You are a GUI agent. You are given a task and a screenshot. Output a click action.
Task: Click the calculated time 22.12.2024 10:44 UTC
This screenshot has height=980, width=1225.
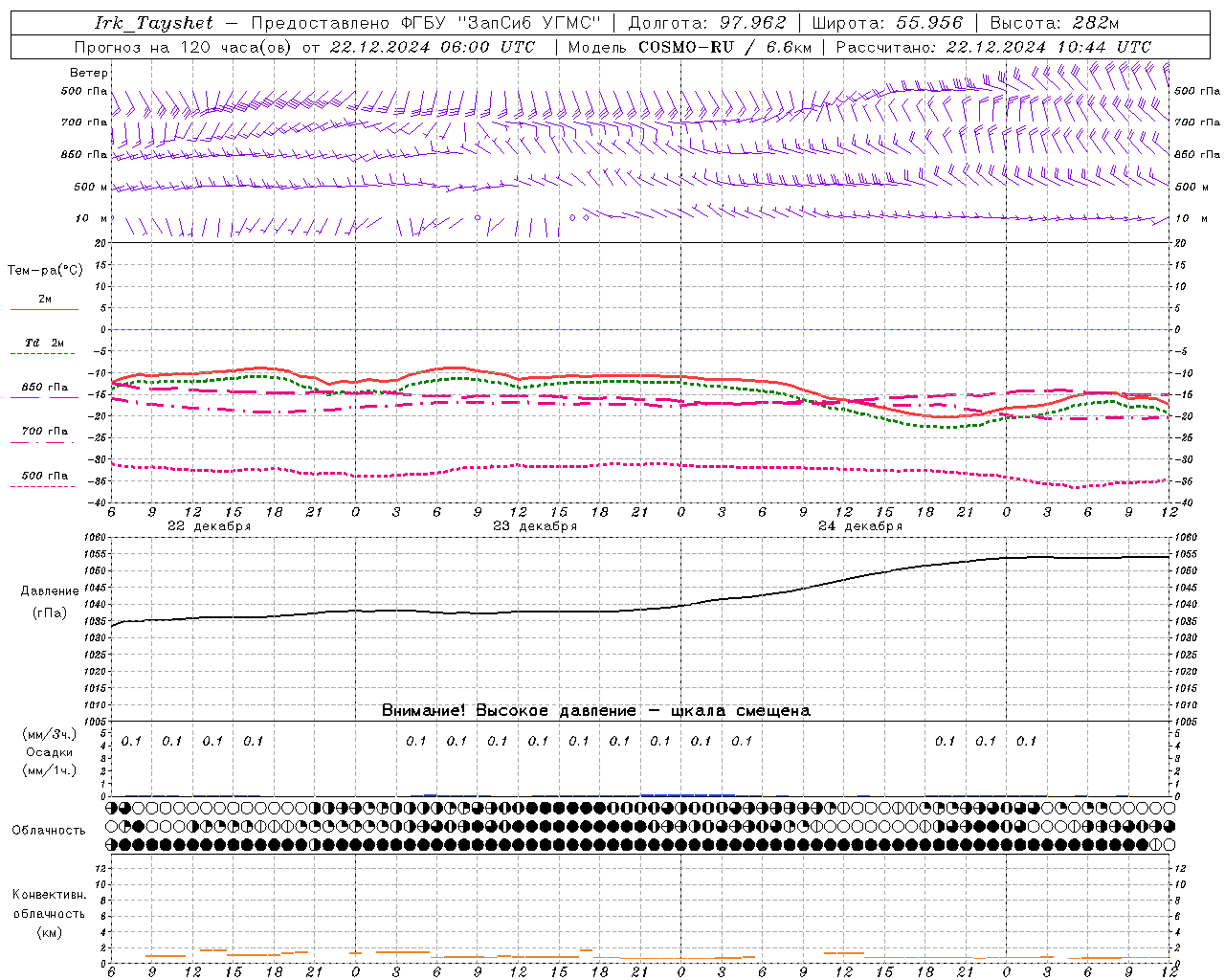point(1049,47)
